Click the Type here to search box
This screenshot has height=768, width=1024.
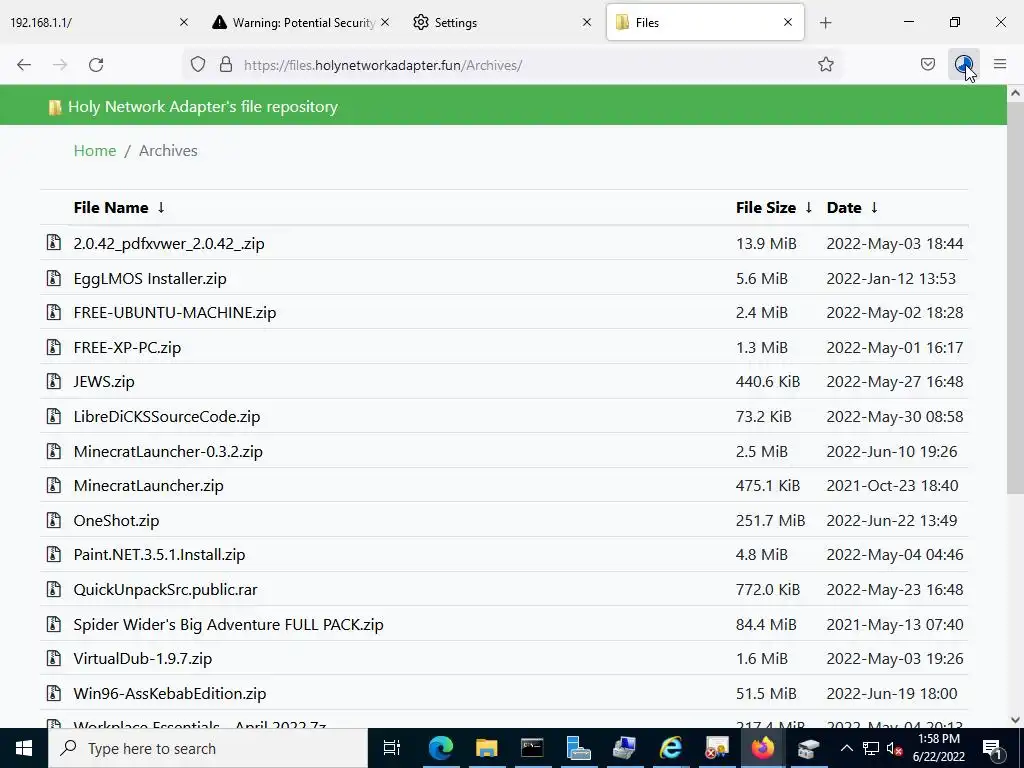click(x=208, y=748)
